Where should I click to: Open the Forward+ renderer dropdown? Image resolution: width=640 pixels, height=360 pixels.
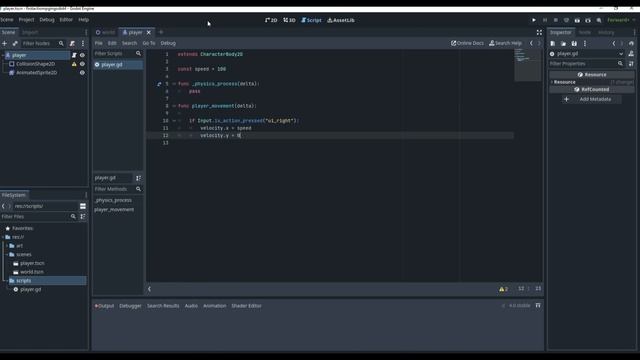621,20
